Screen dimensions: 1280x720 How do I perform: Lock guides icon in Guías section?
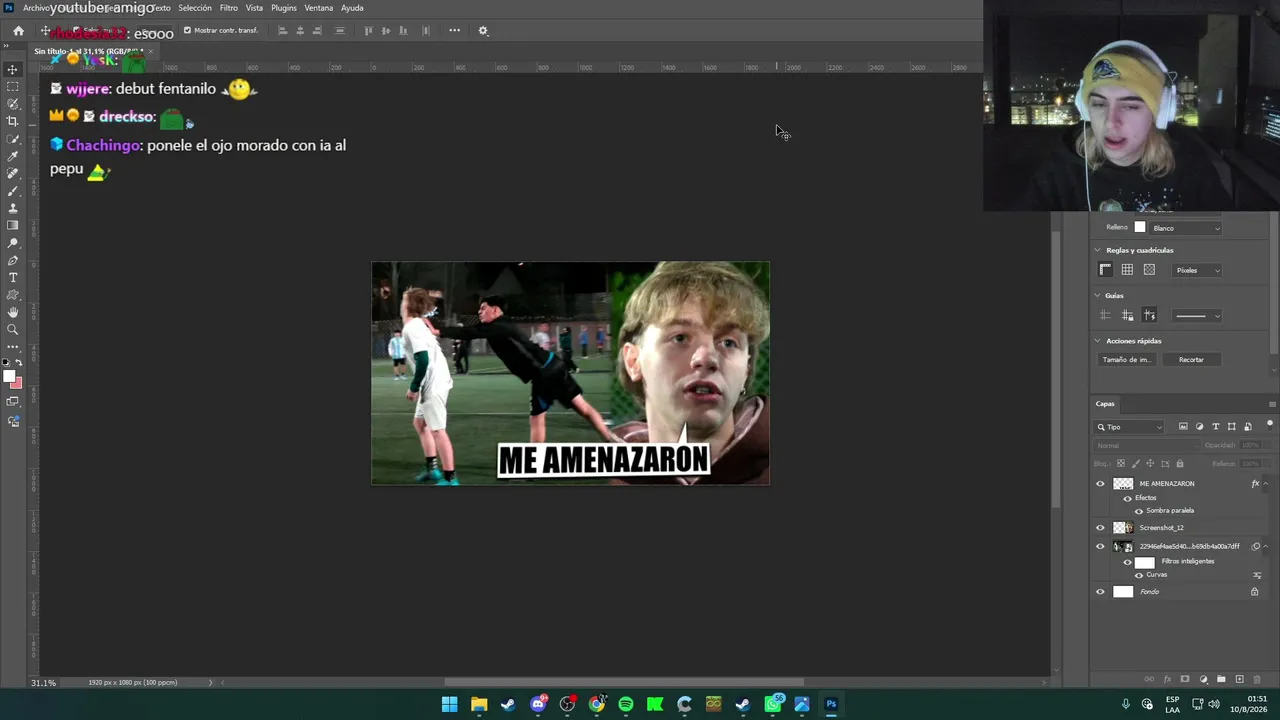[x=1127, y=315]
